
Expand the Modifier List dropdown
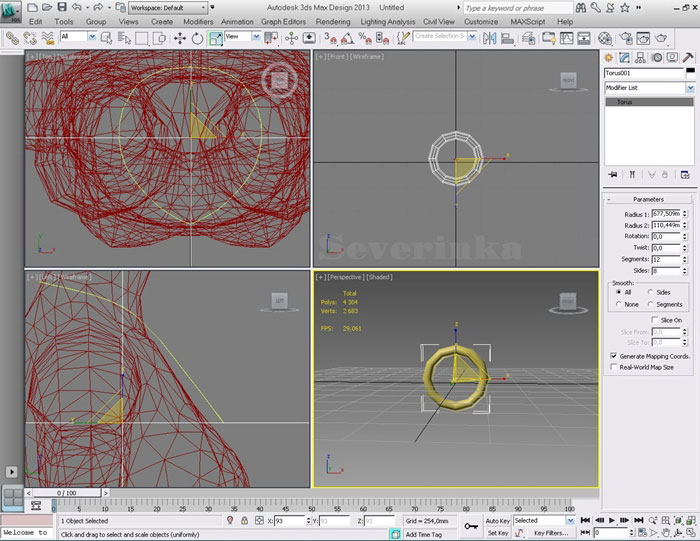tap(689, 88)
